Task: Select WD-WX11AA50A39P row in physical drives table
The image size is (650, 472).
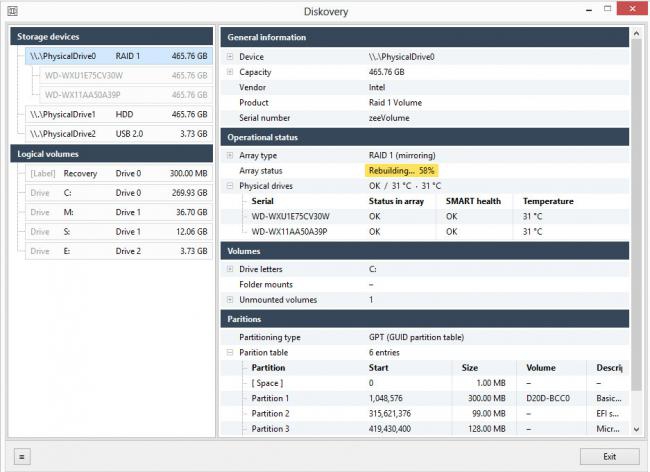Action: (x=424, y=232)
